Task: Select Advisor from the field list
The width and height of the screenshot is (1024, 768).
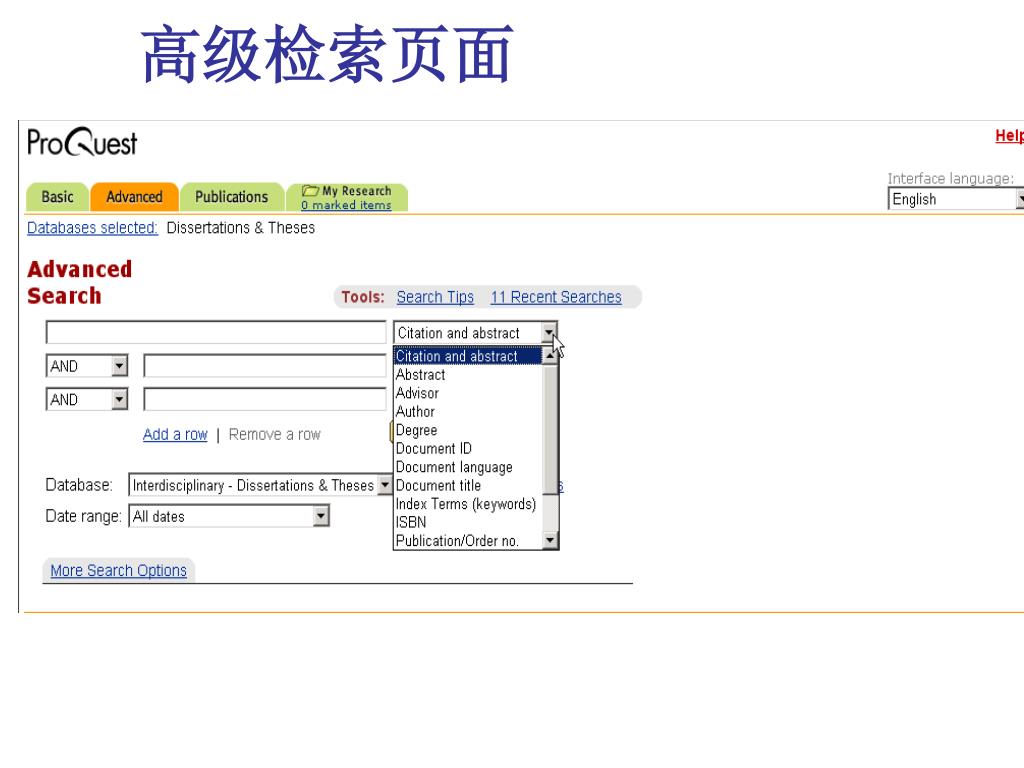Action: [x=468, y=393]
